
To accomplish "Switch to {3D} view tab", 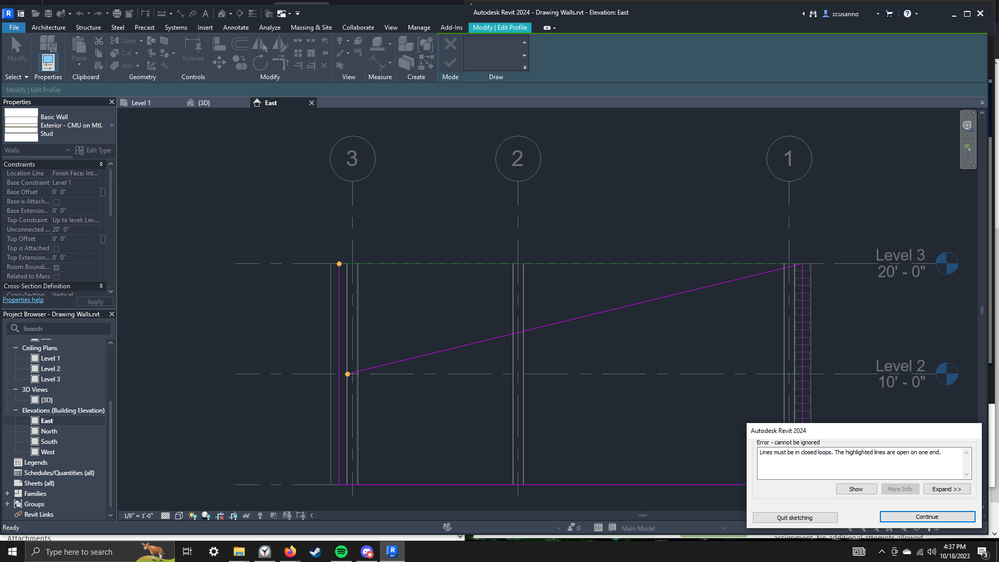I will (204, 103).
